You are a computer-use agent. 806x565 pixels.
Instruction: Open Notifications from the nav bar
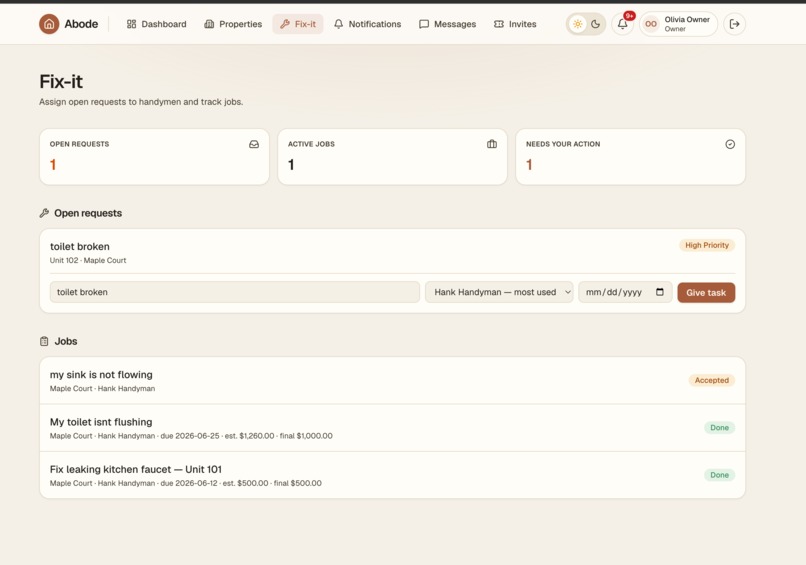tap(368, 24)
